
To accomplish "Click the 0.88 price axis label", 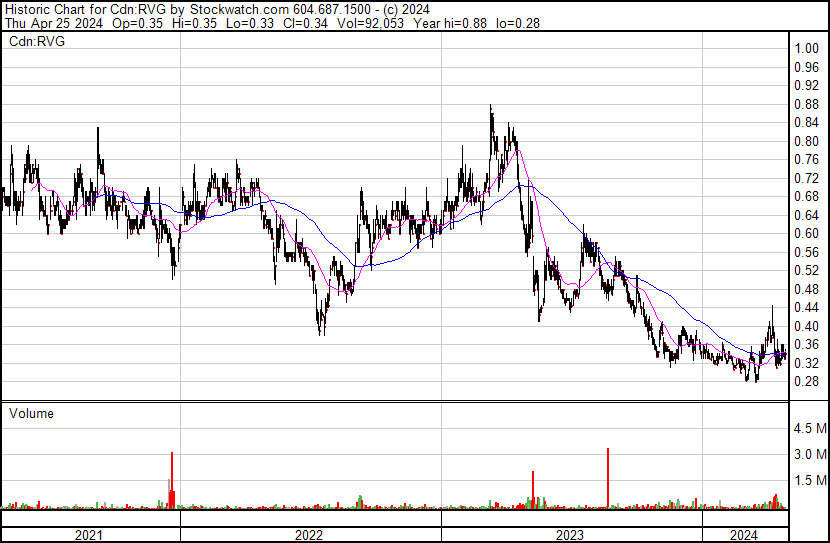I will click(807, 104).
